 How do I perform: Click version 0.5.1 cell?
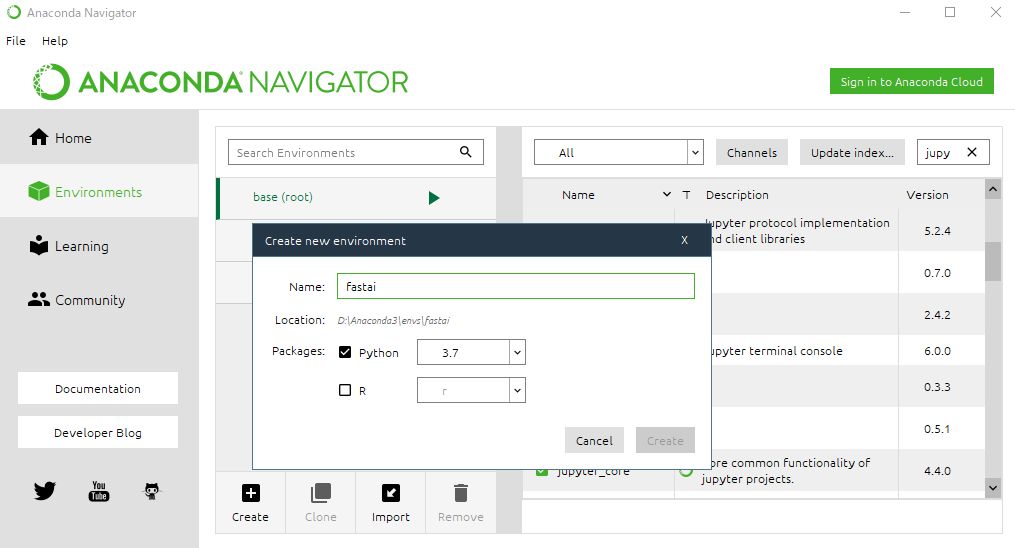[937, 428]
